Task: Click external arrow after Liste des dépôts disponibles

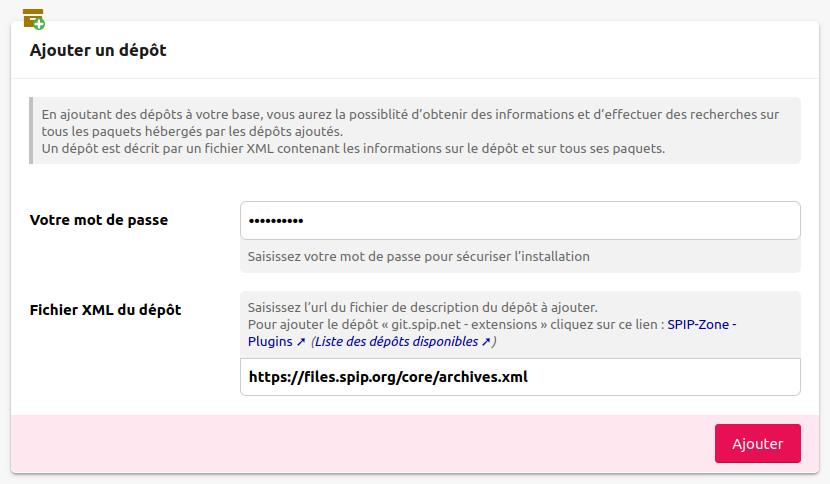Action: tap(486, 342)
